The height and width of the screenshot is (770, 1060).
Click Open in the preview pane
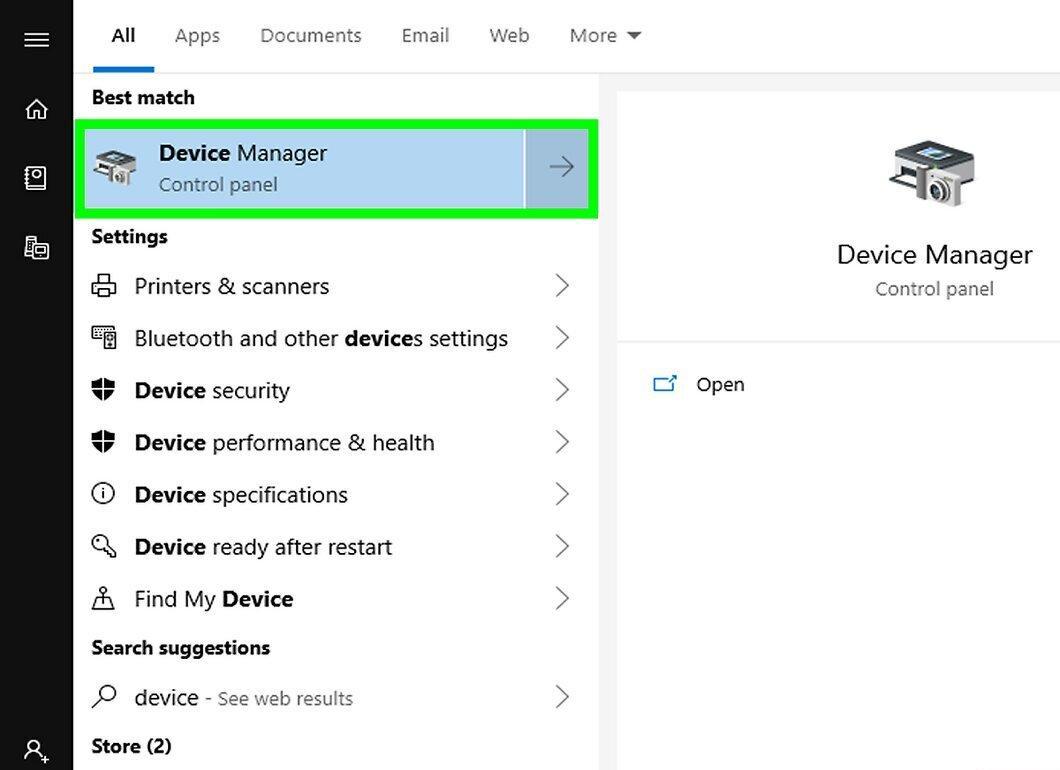coord(721,384)
